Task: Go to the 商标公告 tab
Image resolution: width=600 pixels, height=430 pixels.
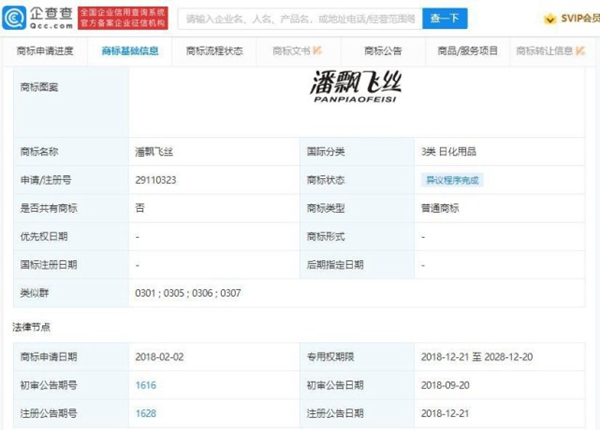Action: pos(383,51)
